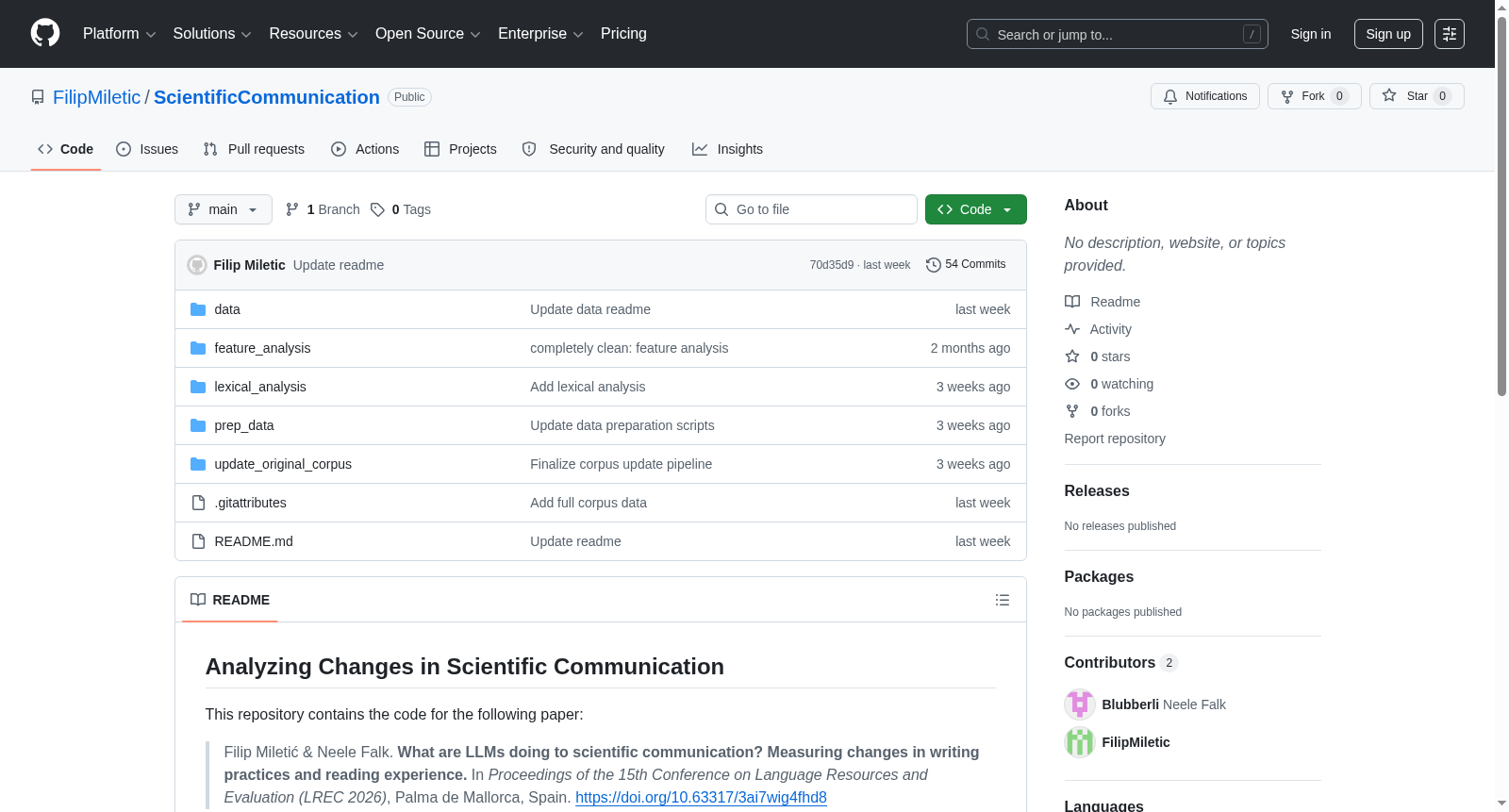Expand the Enterprise menu
The height and width of the screenshot is (812, 1509).
[540, 34]
